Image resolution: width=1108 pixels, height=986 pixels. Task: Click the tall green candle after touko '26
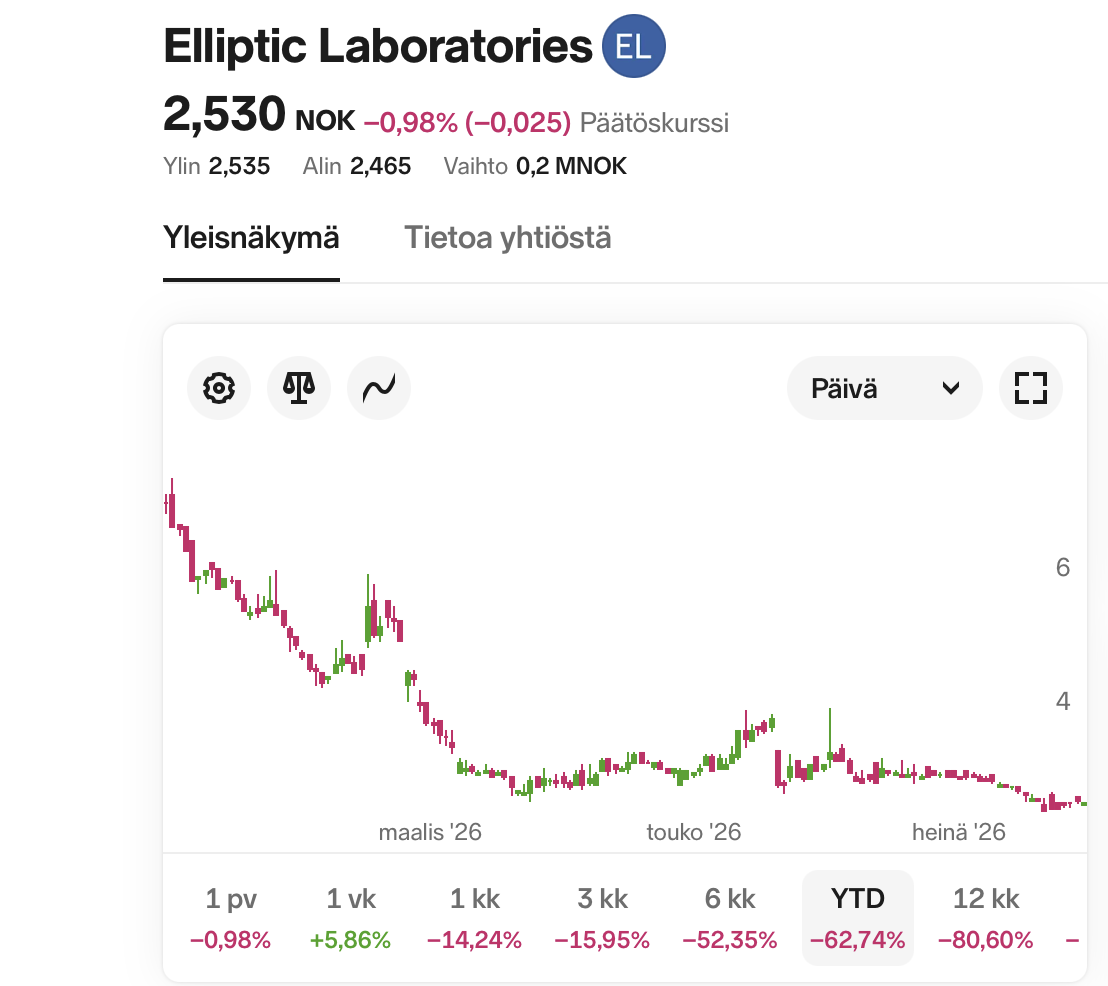pyautogui.click(x=830, y=735)
